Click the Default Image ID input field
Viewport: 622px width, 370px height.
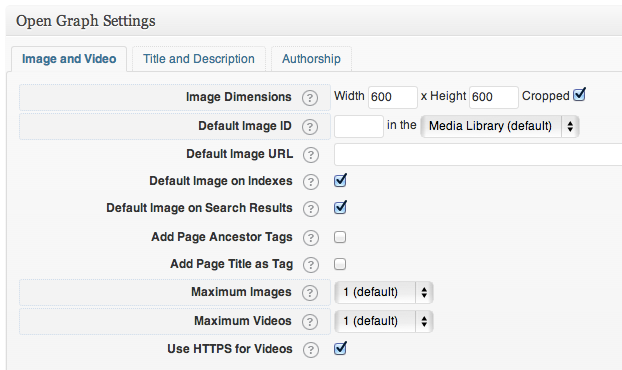pyautogui.click(x=359, y=127)
